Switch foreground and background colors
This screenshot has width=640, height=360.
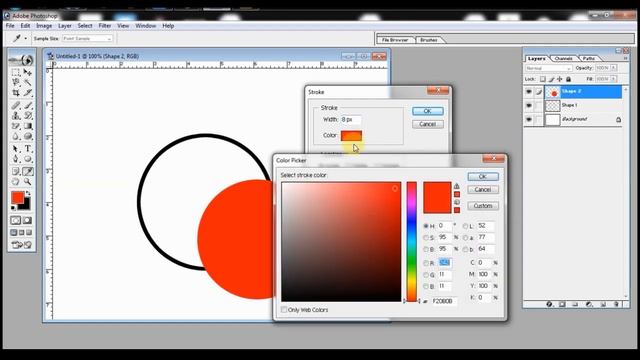pos(28,193)
